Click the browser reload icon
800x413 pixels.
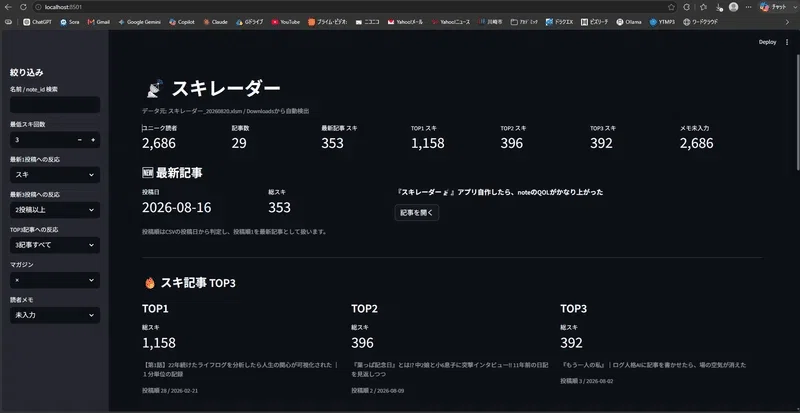23,7
